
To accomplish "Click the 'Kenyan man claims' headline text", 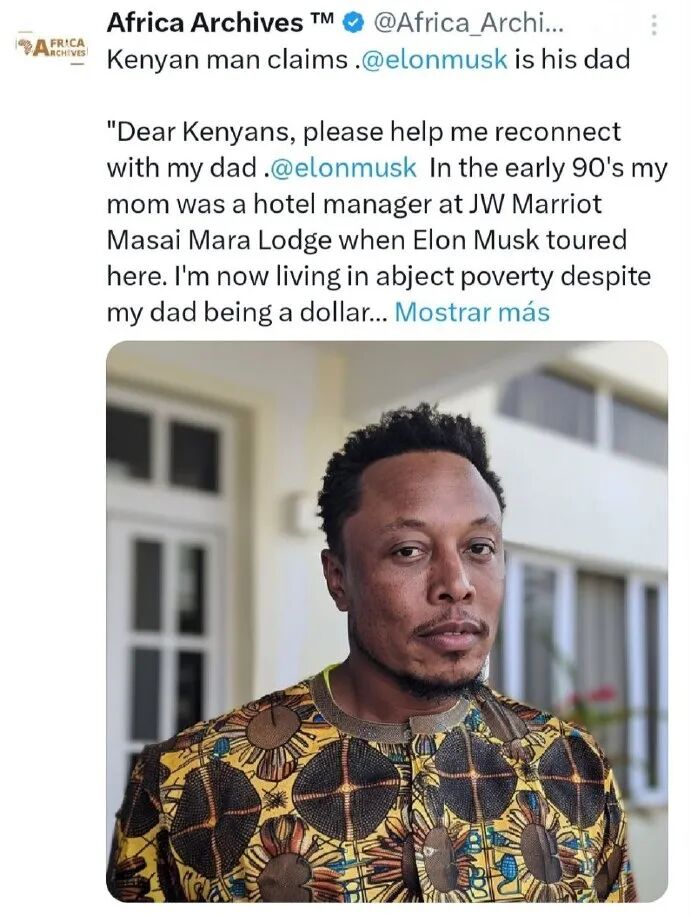I will point(227,60).
